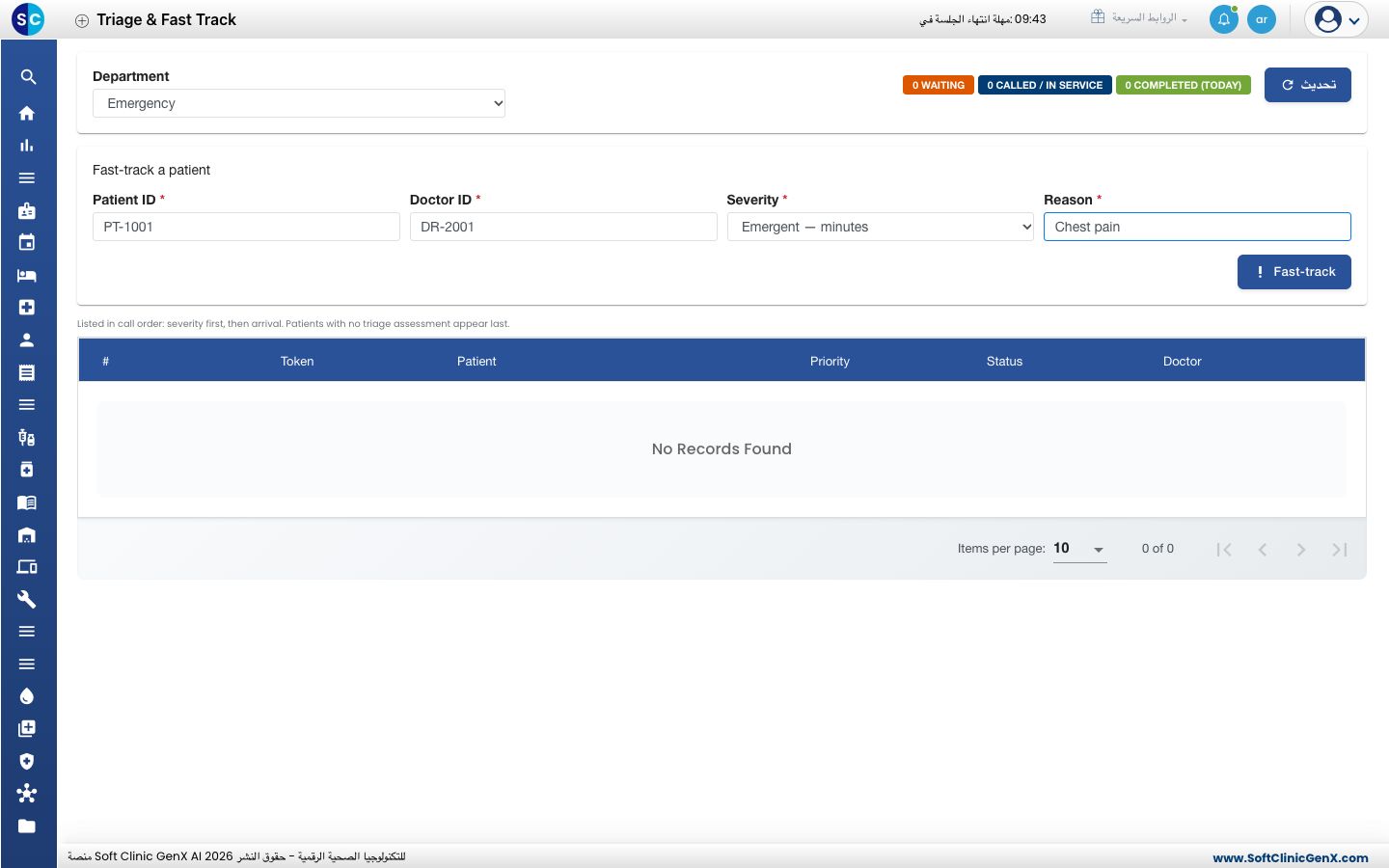The width and height of the screenshot is (1389, 868).
Task: Open the search icon in the sidebar
Action: (28, 77)
